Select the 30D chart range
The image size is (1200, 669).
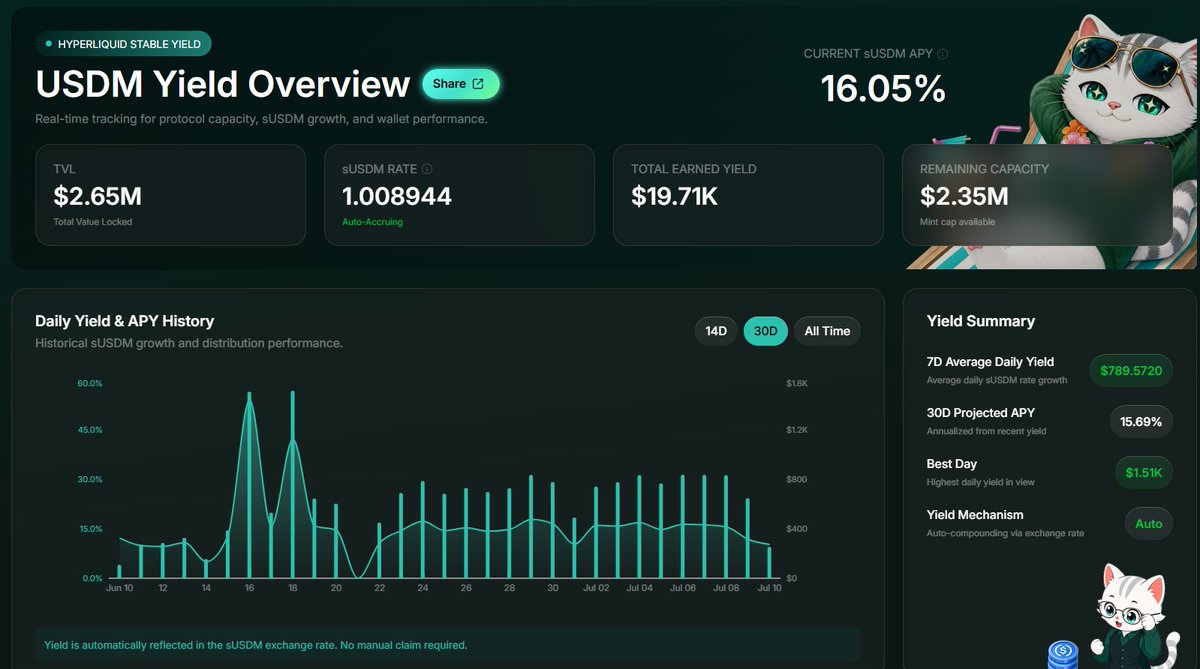(766, 331)
